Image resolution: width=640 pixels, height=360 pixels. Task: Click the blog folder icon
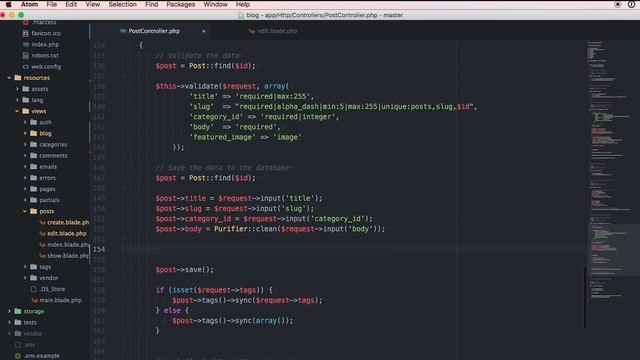click(33, 133)
